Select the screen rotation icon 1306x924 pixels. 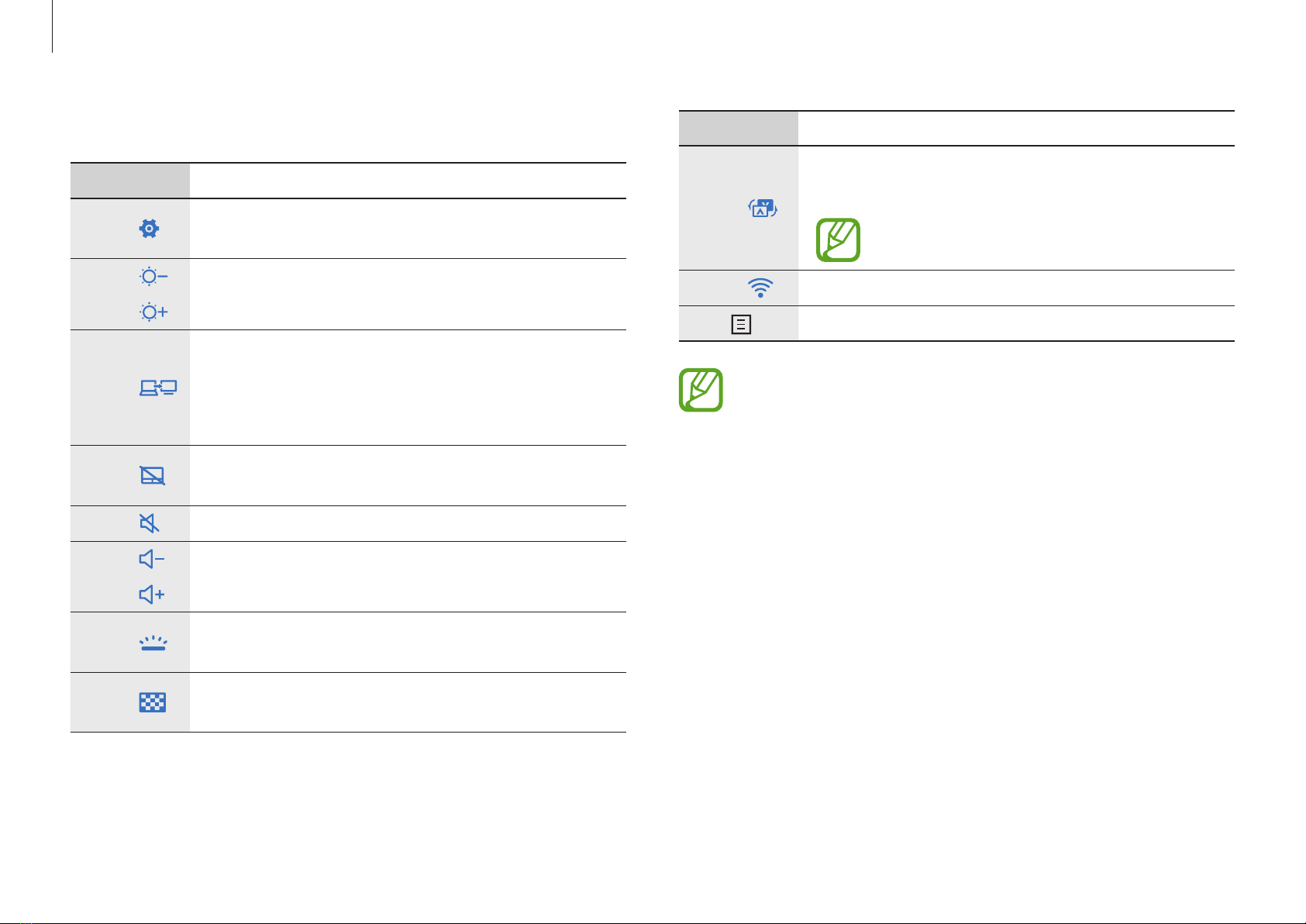pyautogui.click(x=762, y=208)
